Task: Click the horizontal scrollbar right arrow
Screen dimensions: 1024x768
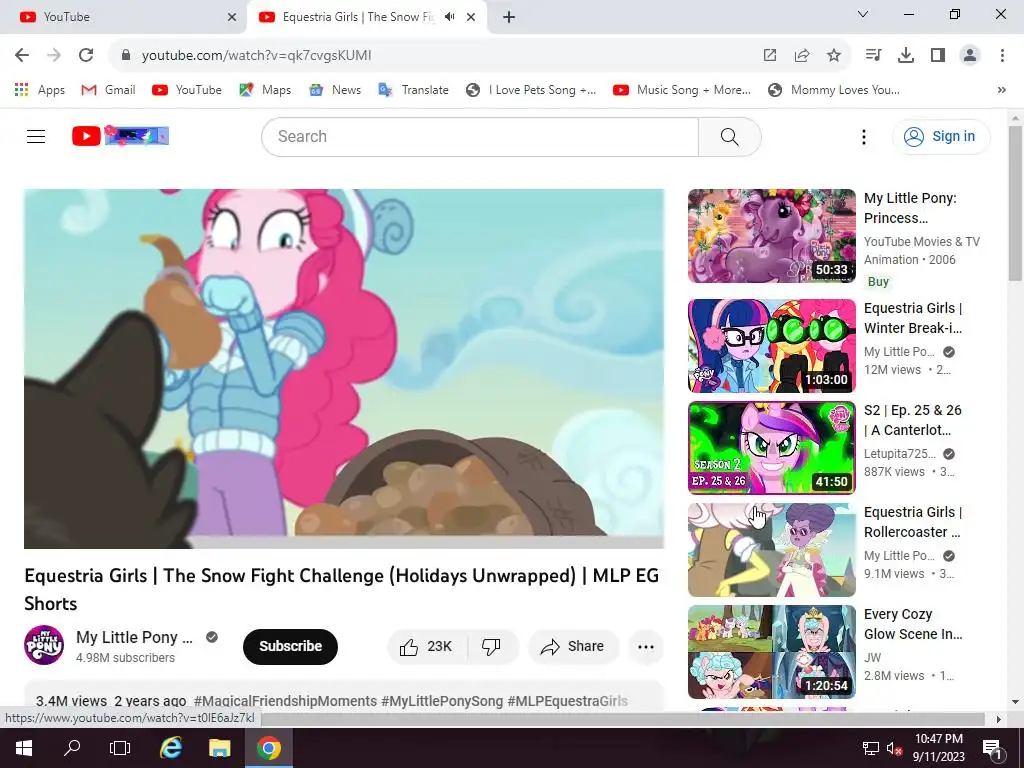Action: 999,719
